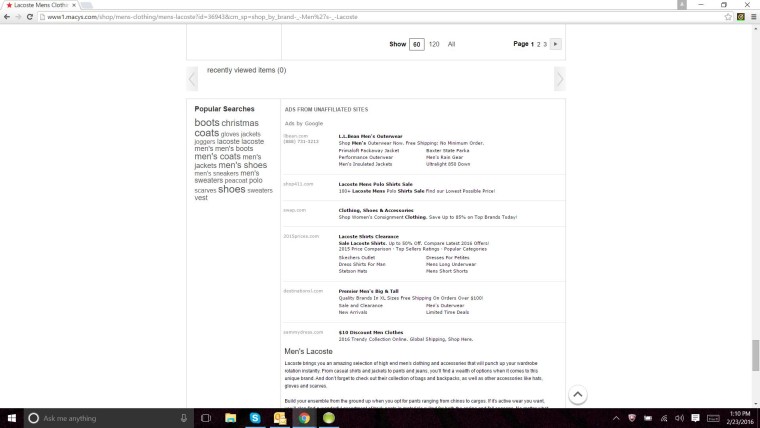This screenshot has width=760, height=428.
Task: Open Skype from taskbar
Action: 255,418
